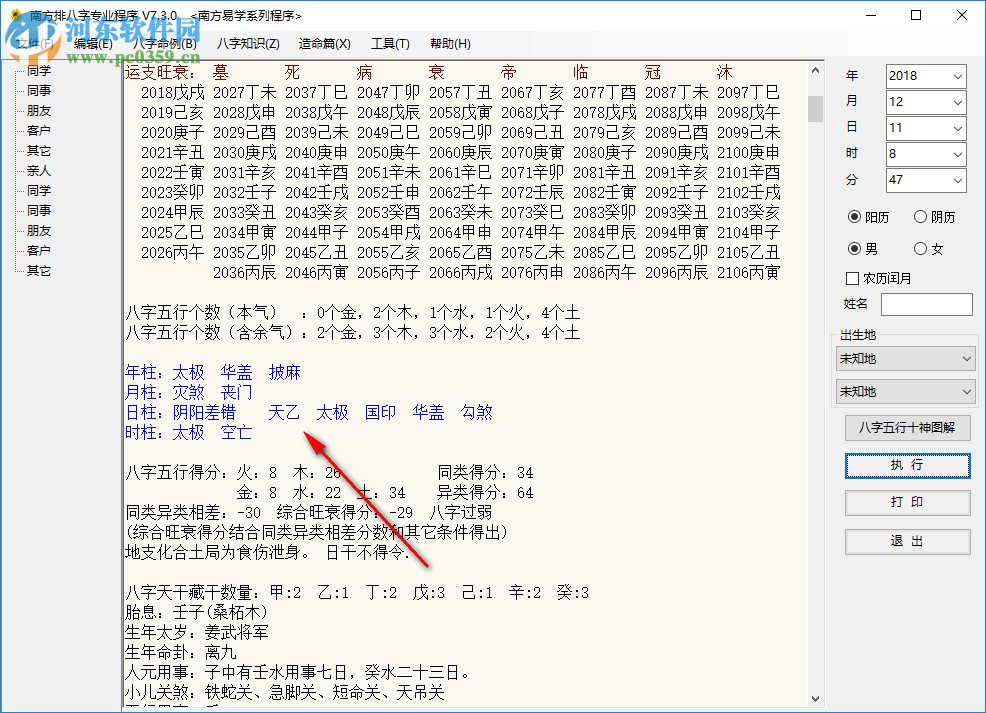Image resolution: width=986 pixels, height=713 pixels.
Task: Select the 女 gender radio button
Action: pos(930,248)
